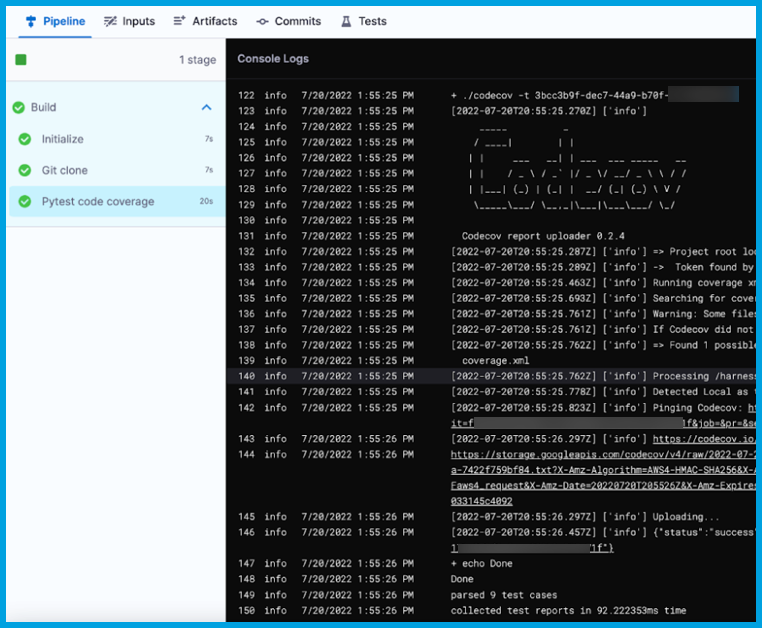Open the Commits tab
Screen dimensions: 762x628
pos(297,21)
